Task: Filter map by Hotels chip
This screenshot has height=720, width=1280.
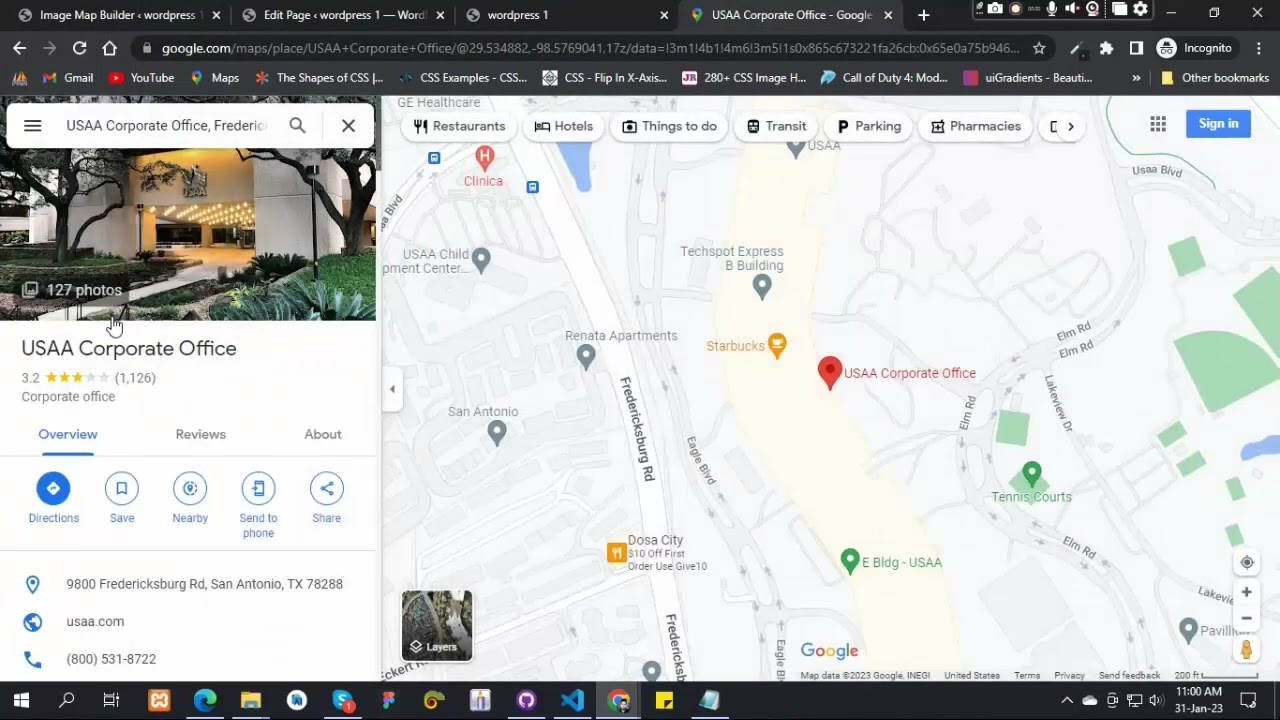Action: click(564, 126)
